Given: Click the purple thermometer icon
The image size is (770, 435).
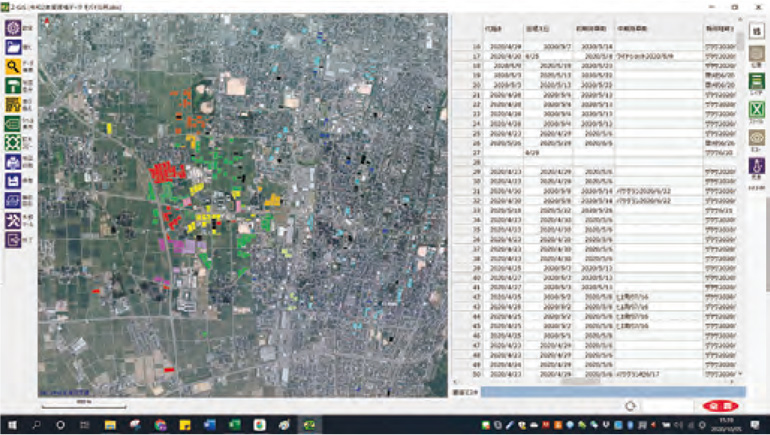Looking at the screenshot, I should click(757, 165).
